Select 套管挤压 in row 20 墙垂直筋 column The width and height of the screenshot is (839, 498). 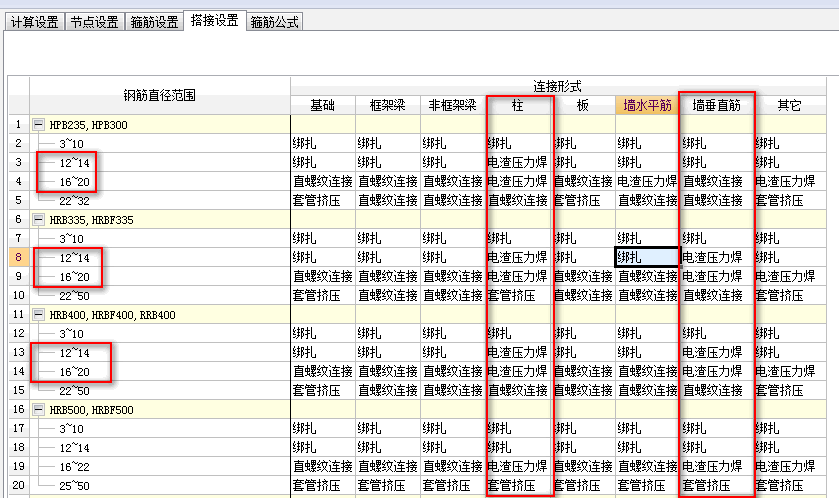tap(716, 486)
